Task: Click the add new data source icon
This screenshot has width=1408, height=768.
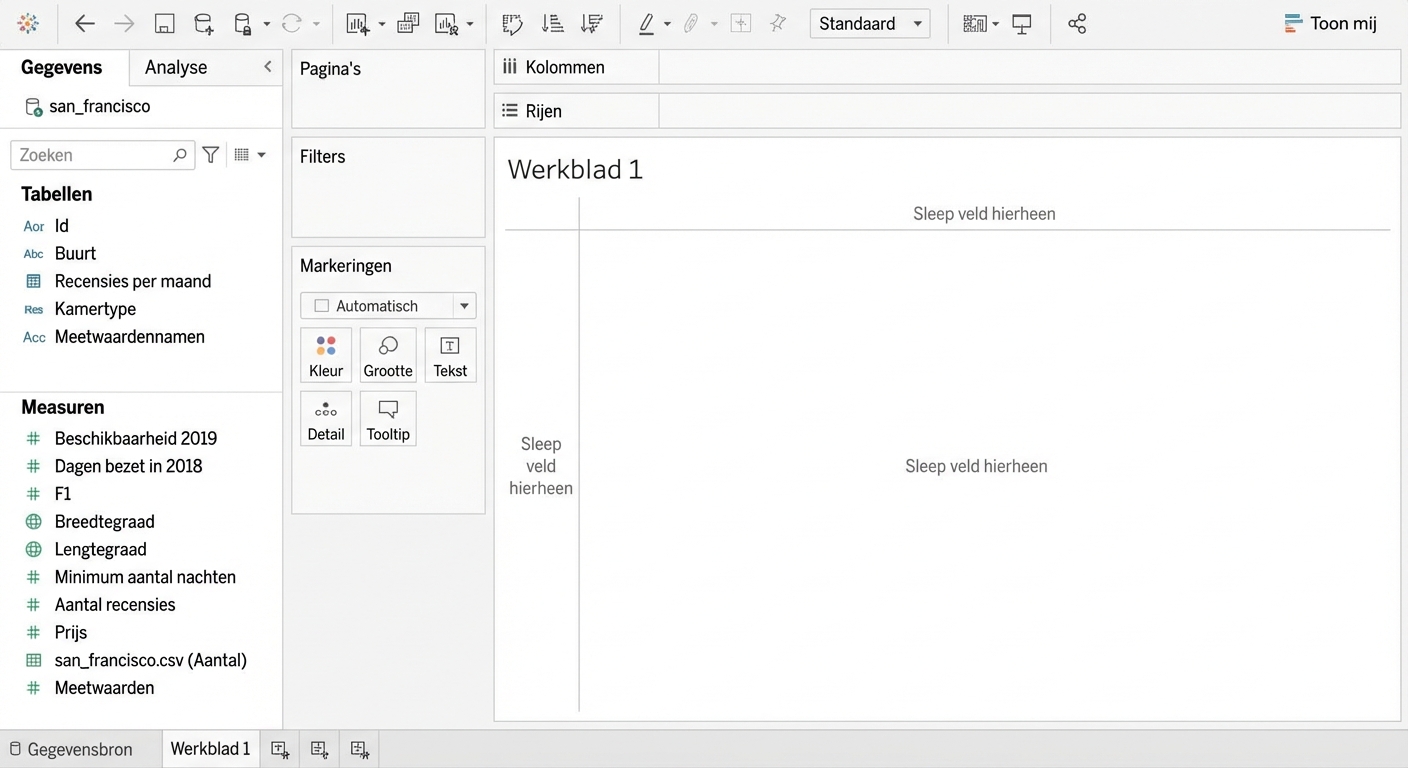Action: tap(203, 24)
